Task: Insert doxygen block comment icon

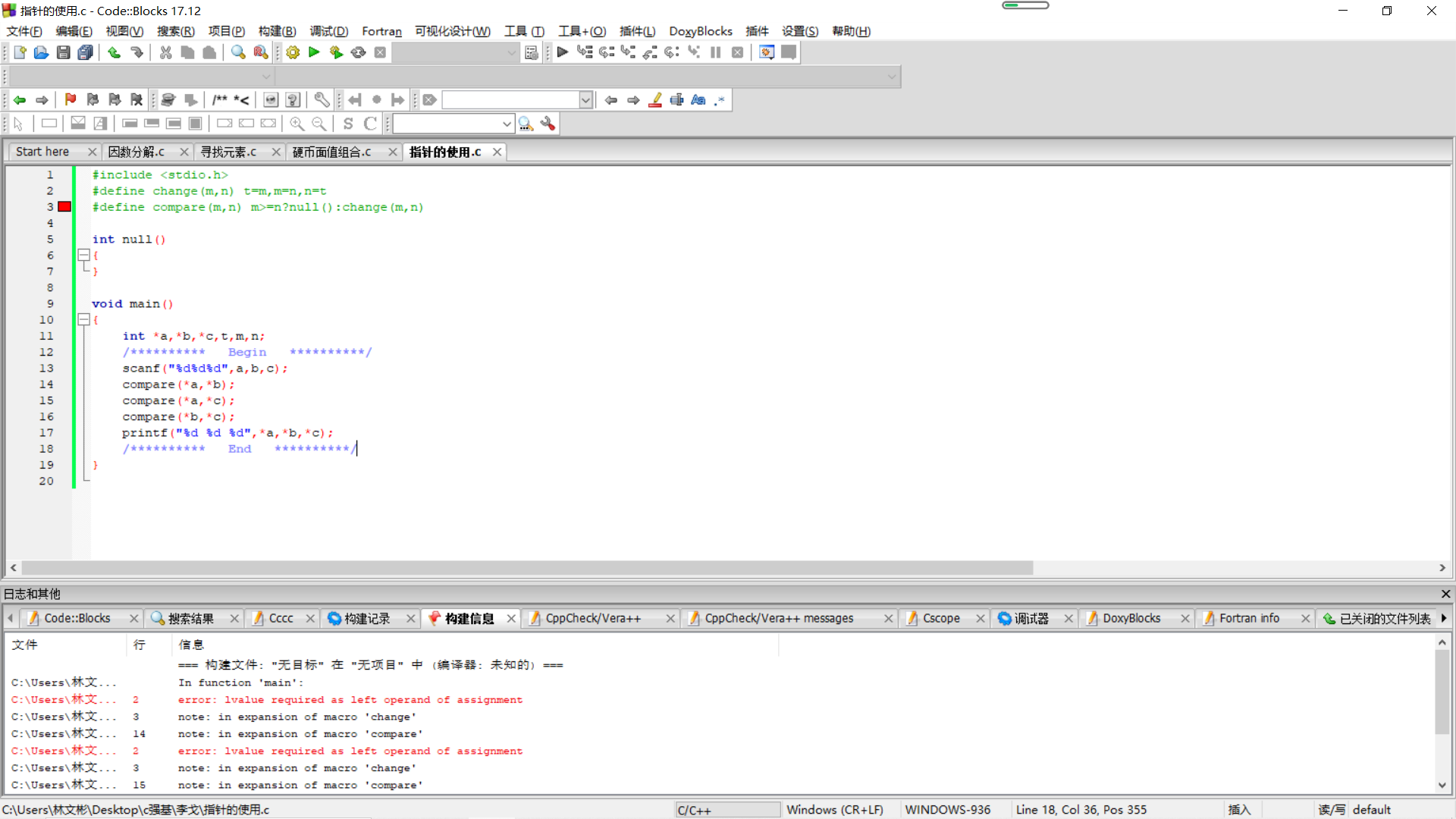Action: coord(220,99)
